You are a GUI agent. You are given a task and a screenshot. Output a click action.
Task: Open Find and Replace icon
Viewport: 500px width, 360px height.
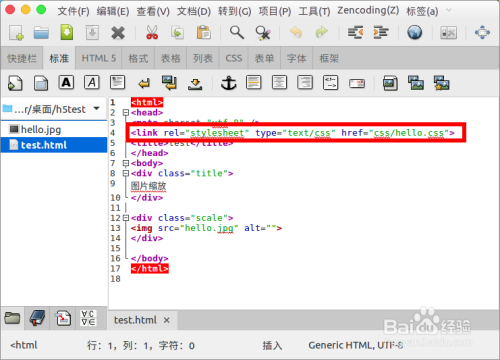(263, 33)
